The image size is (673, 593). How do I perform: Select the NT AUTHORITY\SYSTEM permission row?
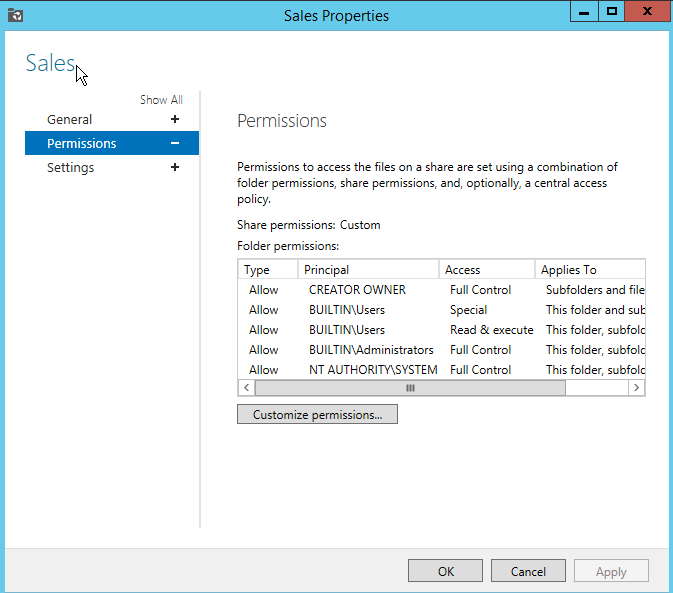click(x=440, y=370)
